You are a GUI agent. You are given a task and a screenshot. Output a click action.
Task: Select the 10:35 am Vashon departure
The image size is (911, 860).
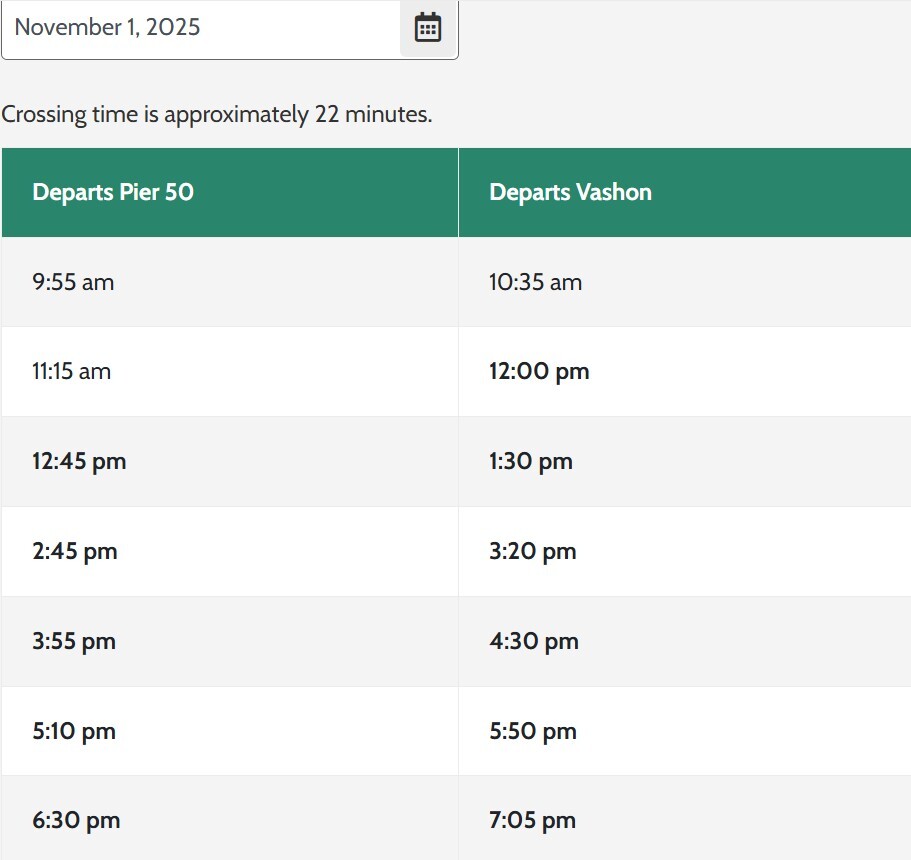click(535, 282)
